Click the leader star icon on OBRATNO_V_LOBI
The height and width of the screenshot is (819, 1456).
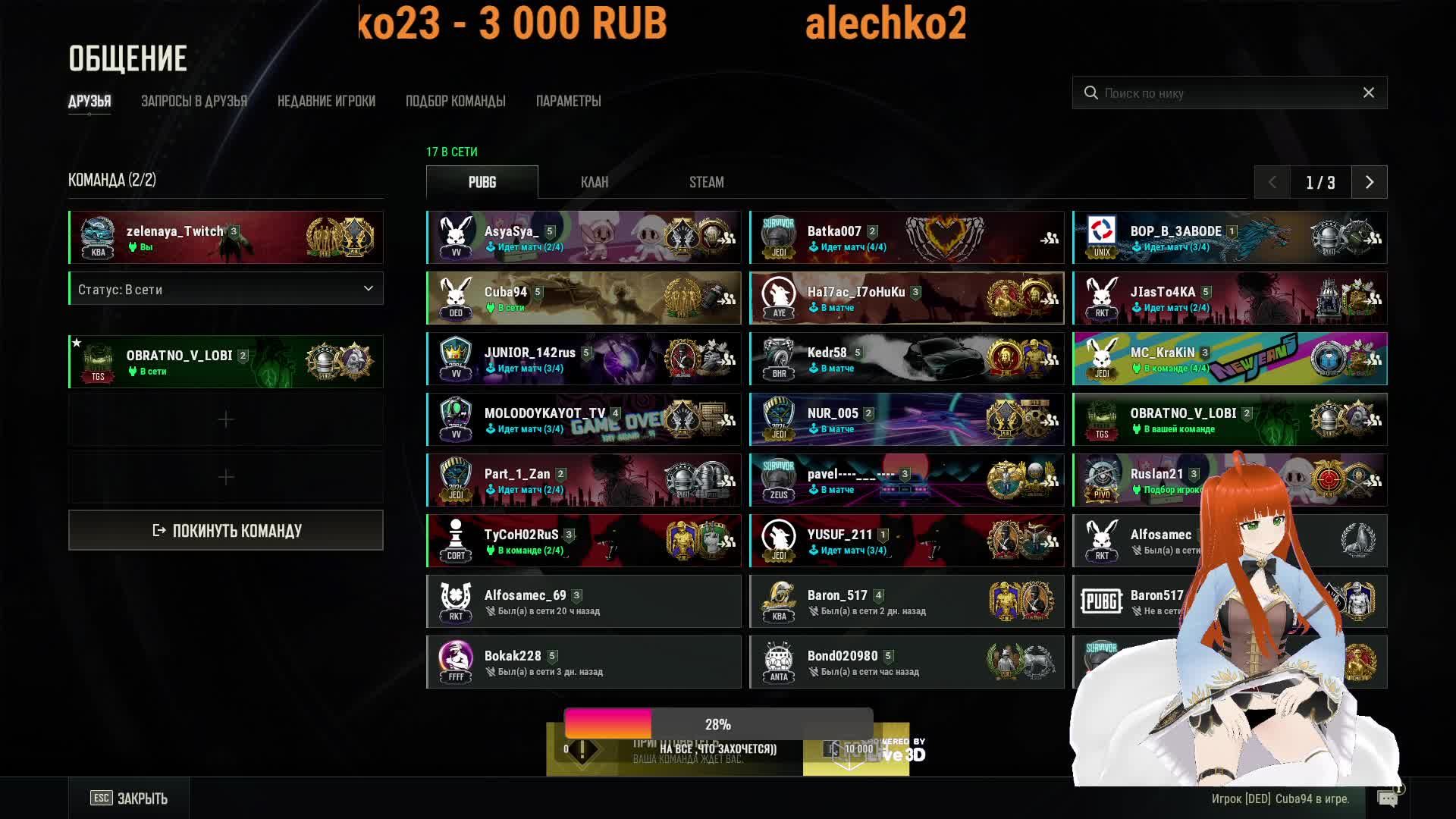tap(77, 343)
